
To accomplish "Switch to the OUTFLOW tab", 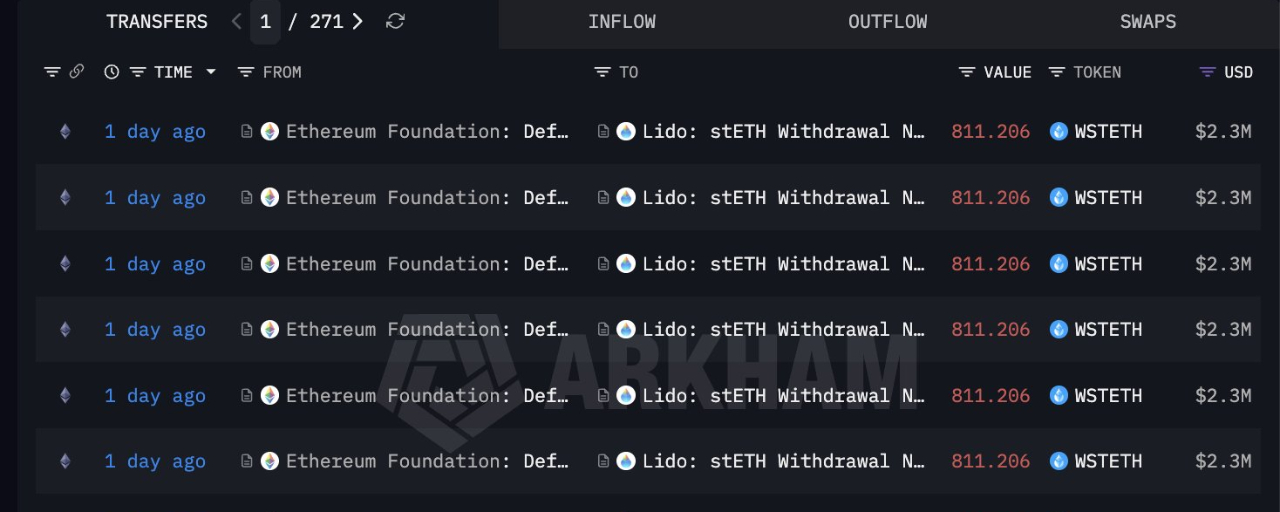I will (x=887, y=22).
